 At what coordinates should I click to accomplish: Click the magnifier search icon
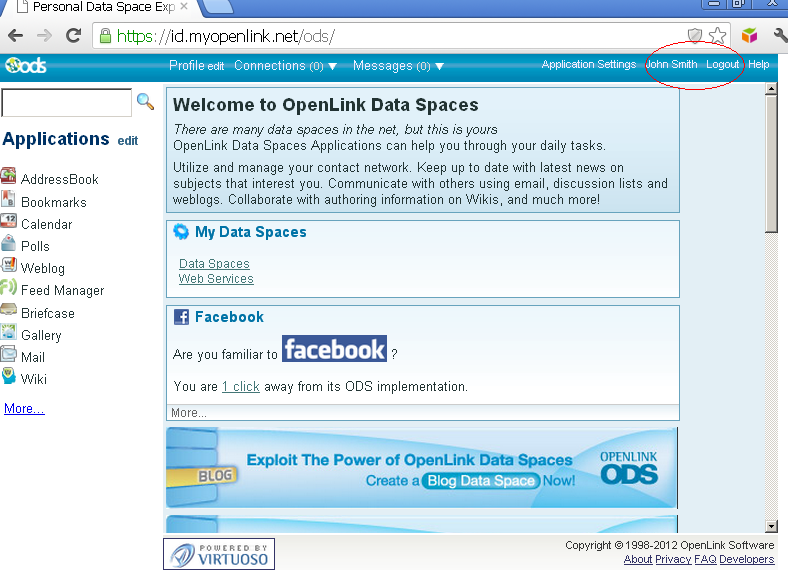[146, 101]
